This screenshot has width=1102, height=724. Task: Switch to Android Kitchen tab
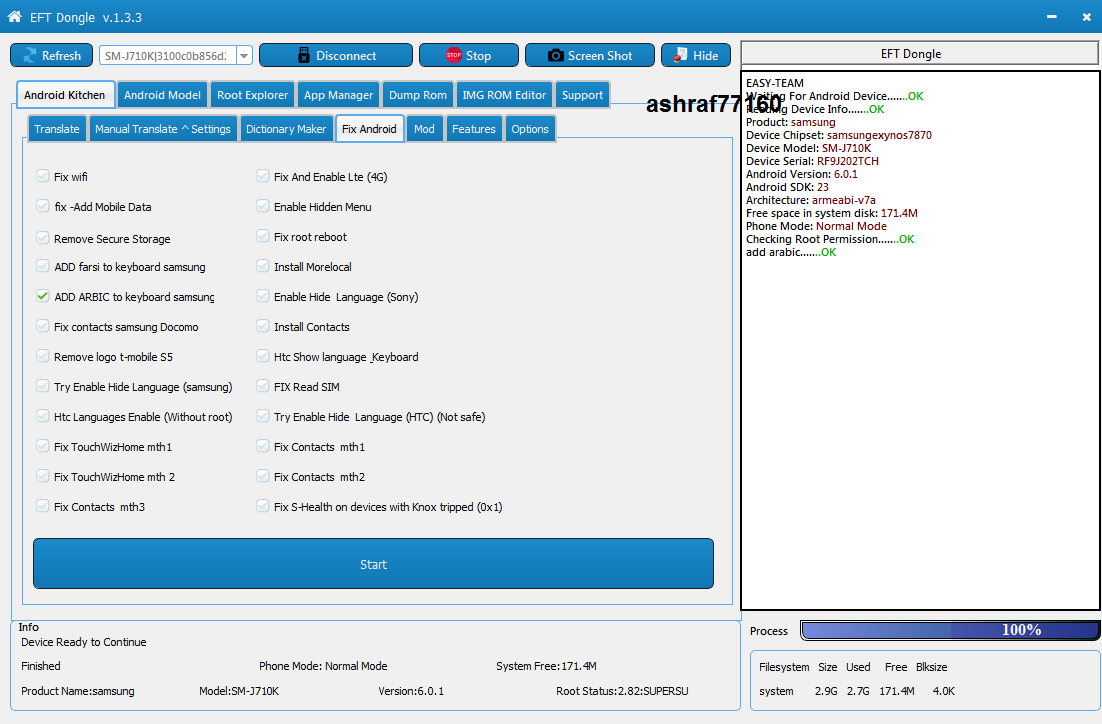pos(65,95)
